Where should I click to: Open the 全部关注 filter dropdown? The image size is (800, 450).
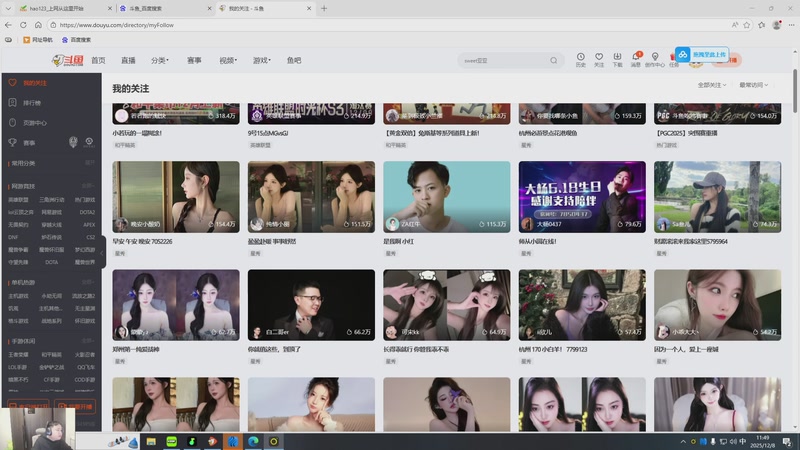point(712,85)
